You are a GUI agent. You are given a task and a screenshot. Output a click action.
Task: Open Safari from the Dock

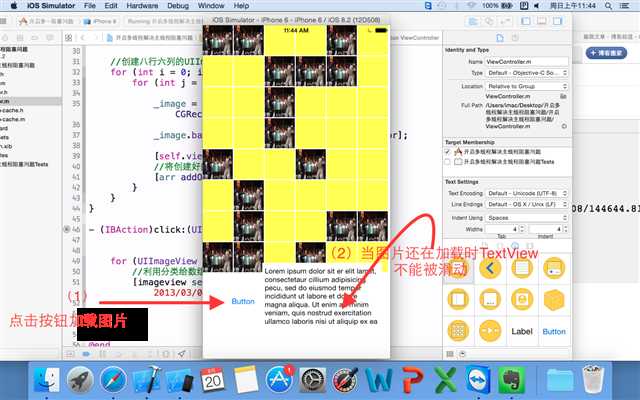(x=113, y=380)
